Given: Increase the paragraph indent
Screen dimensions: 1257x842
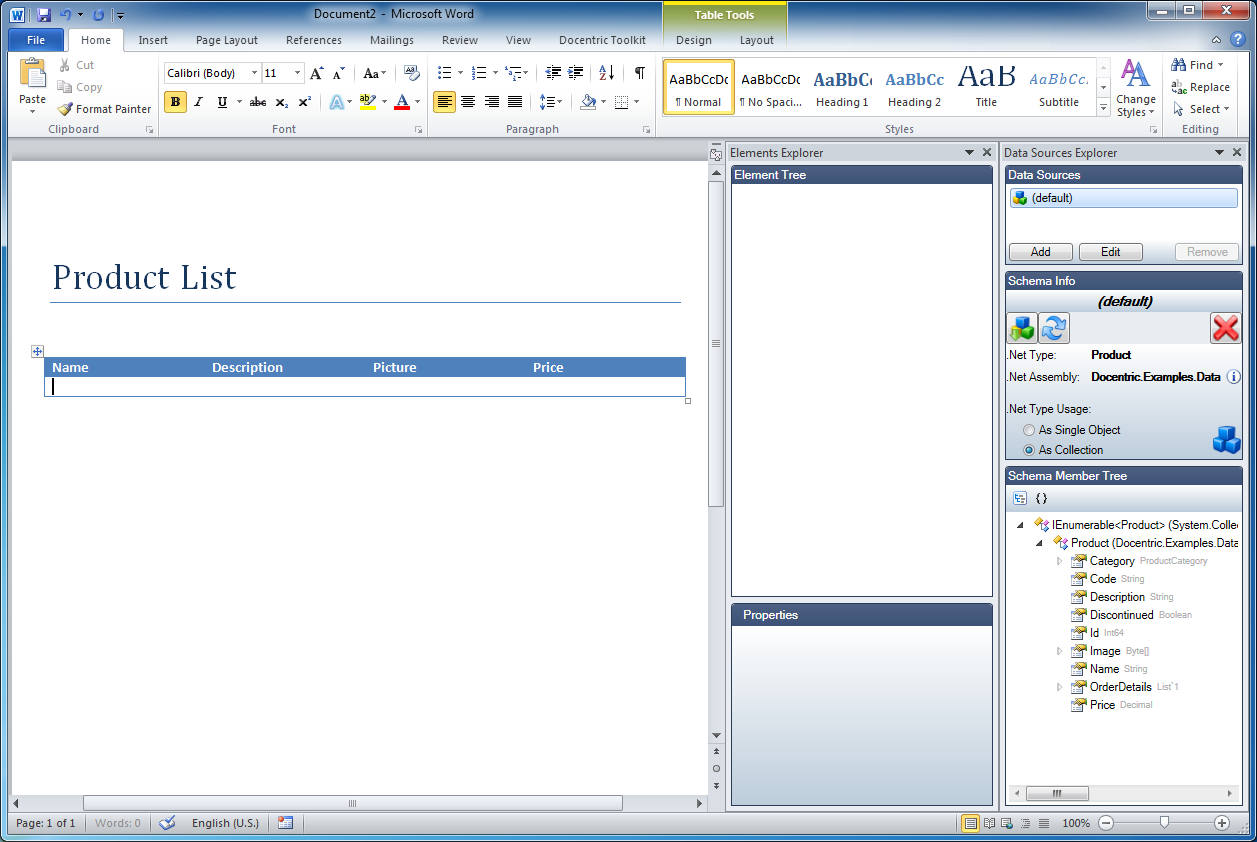Looking at the screenshot, I should click(x=576, y=73).
